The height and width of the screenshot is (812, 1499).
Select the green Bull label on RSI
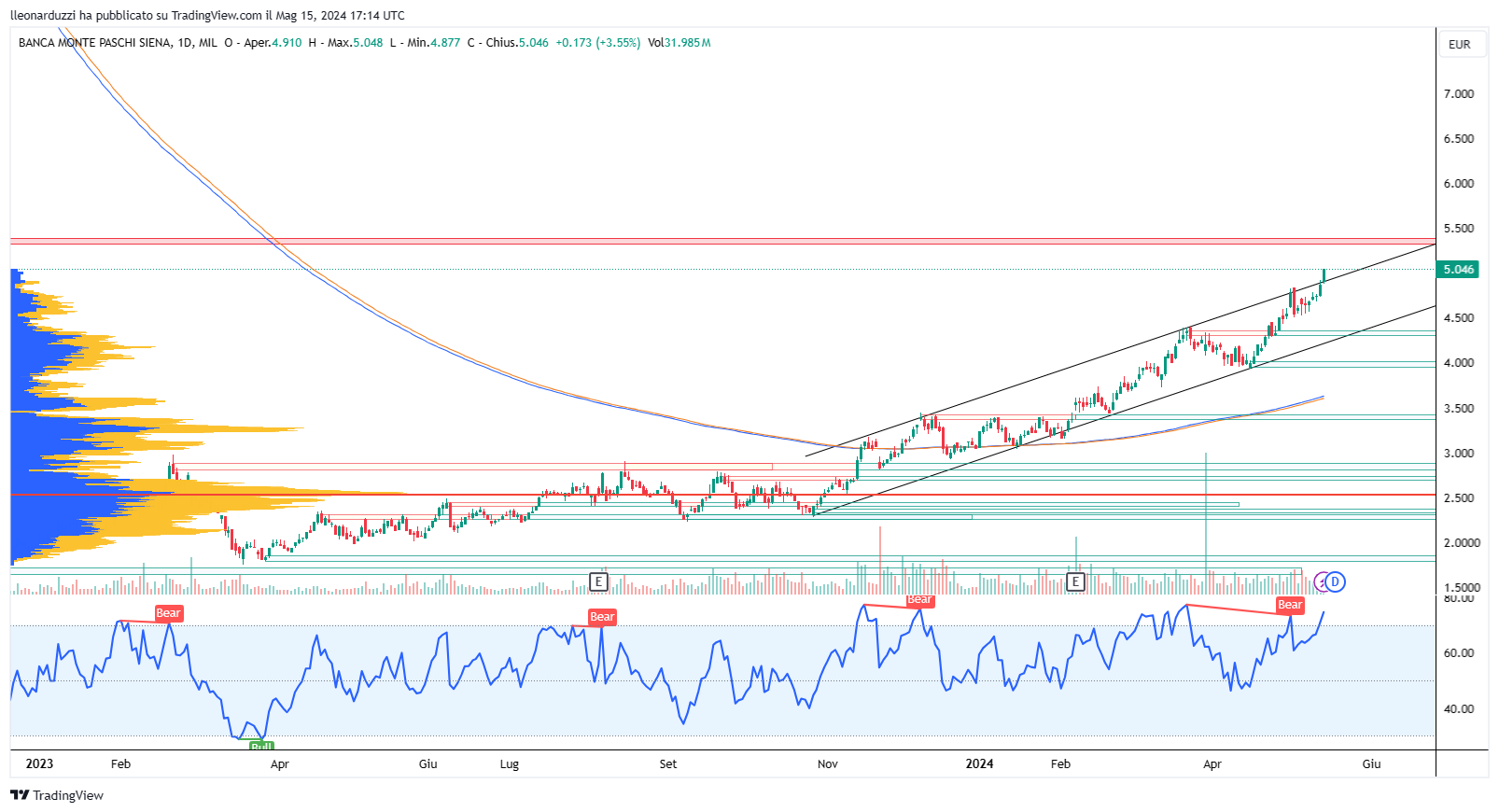[x=261, y=746]
